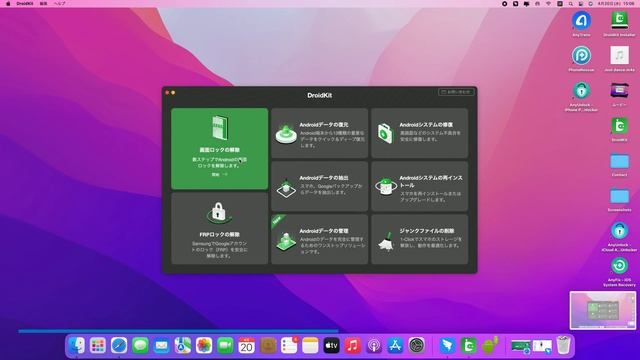Open Reminders from the Dock
This screenshot has width=640, height=360.
[289, 346]
